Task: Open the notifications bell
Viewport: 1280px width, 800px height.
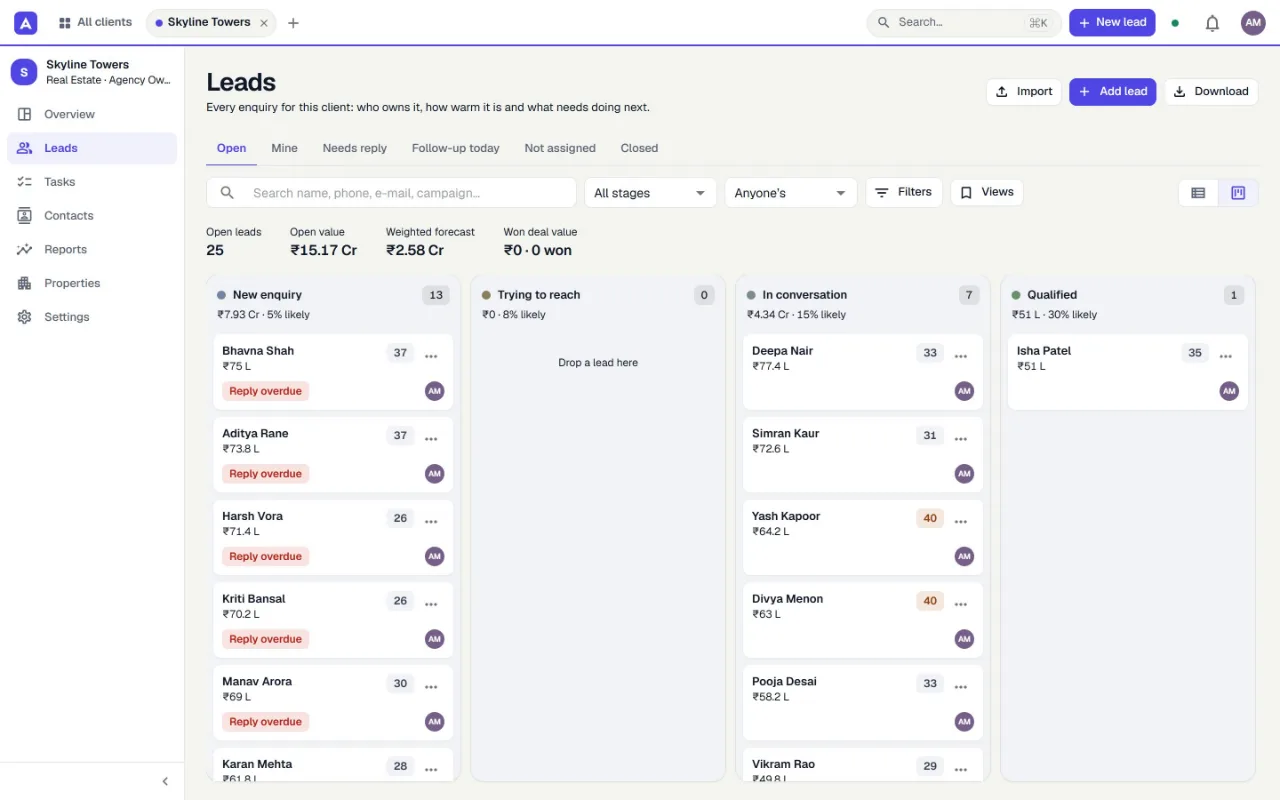Action: click(x=1212, y=23)
